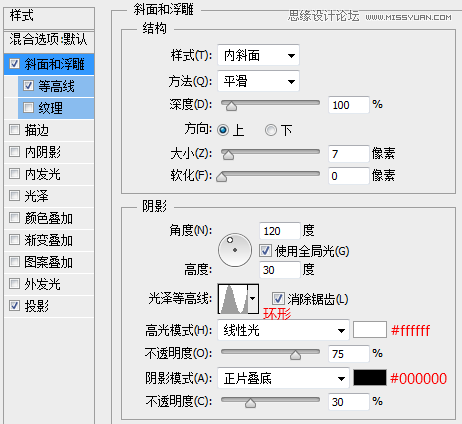Enable the 颜色叠加 checkbox
Screen dimensions: 462x424
tap(14, 217)
